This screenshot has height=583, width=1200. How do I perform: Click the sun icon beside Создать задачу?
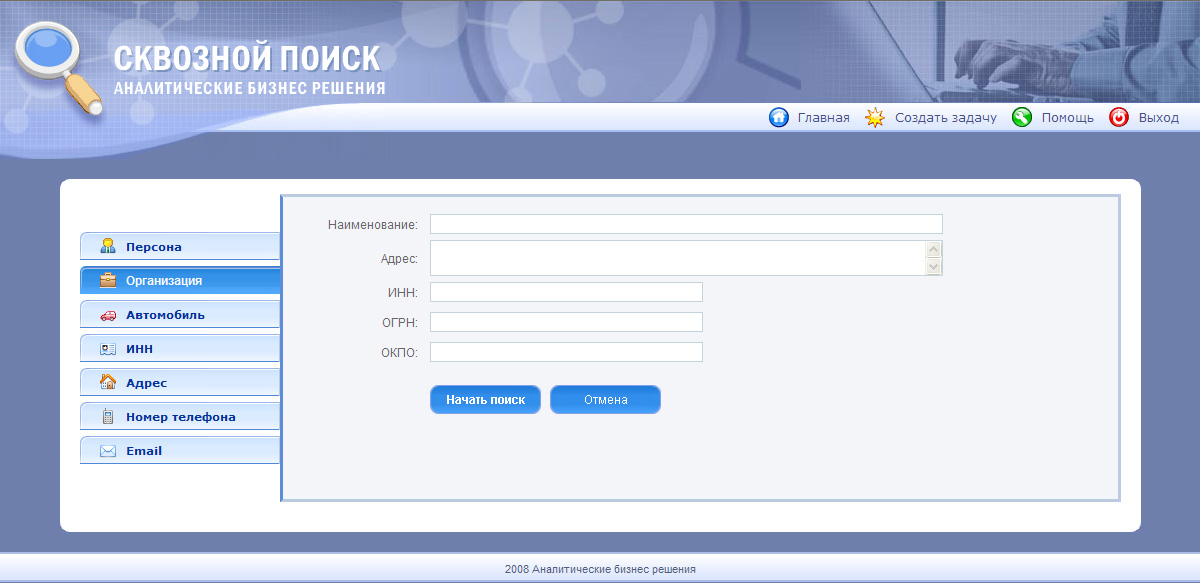pyautogui.click(x=874, y=117)
